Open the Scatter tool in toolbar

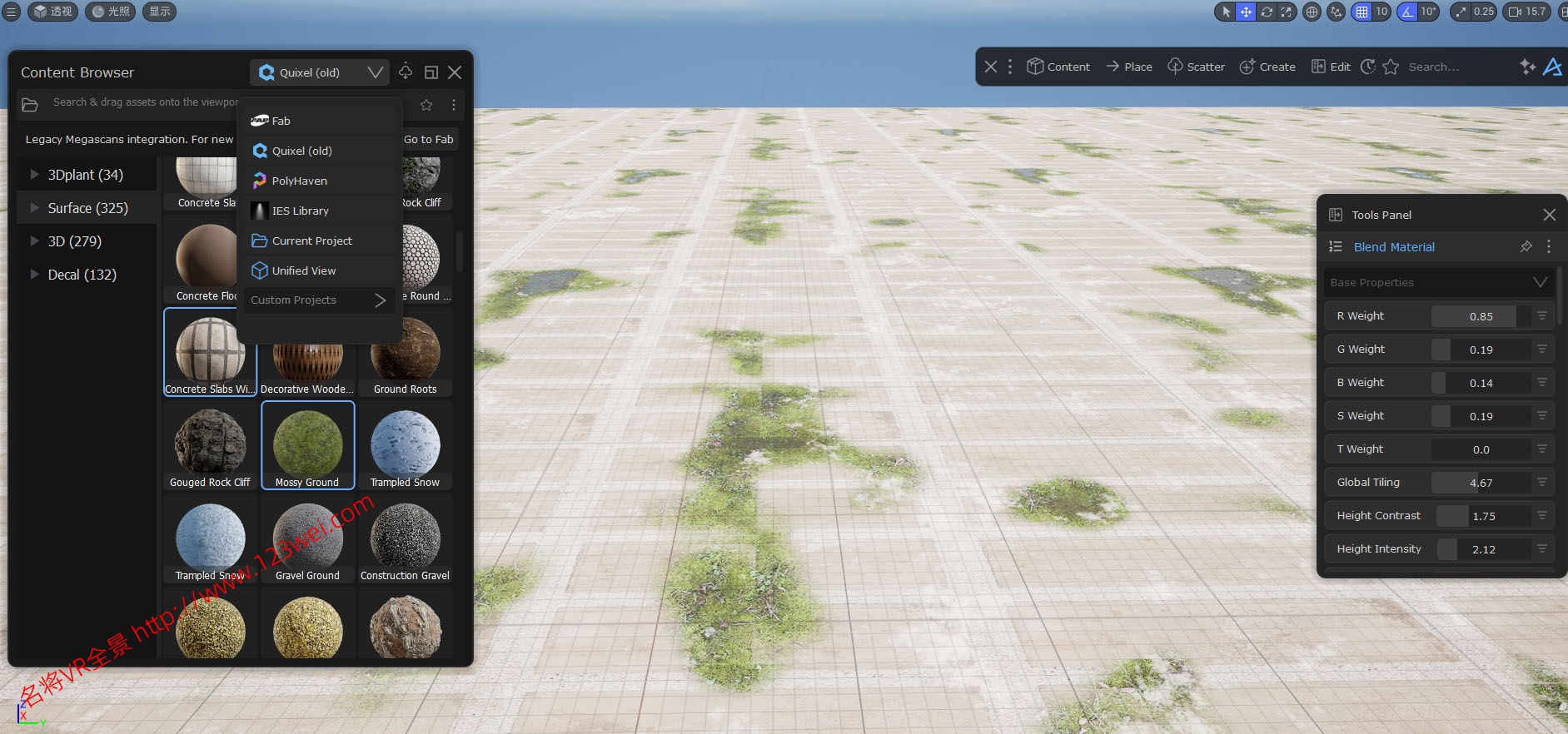pos(1196,67)
